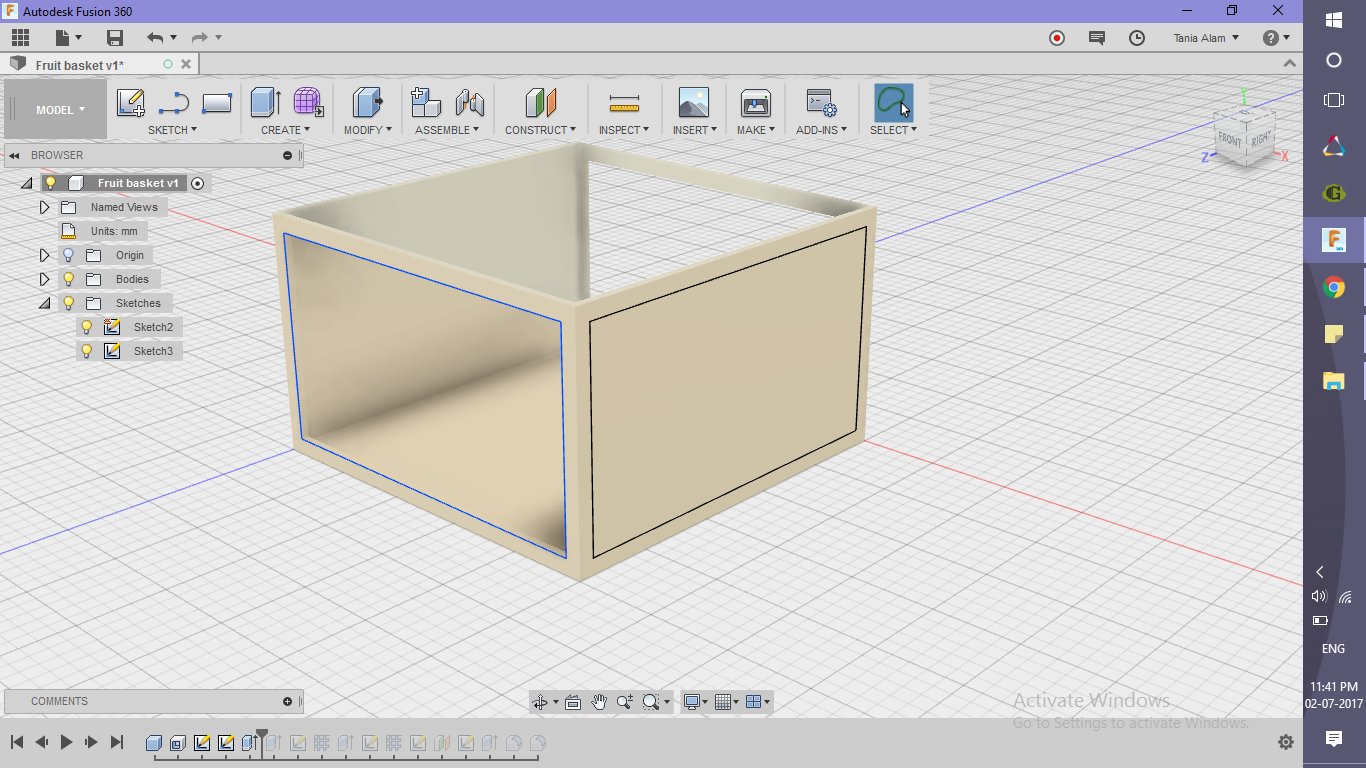Open the Display Settings monitor dropdown

pyautogui.click(x=695, y=702)
